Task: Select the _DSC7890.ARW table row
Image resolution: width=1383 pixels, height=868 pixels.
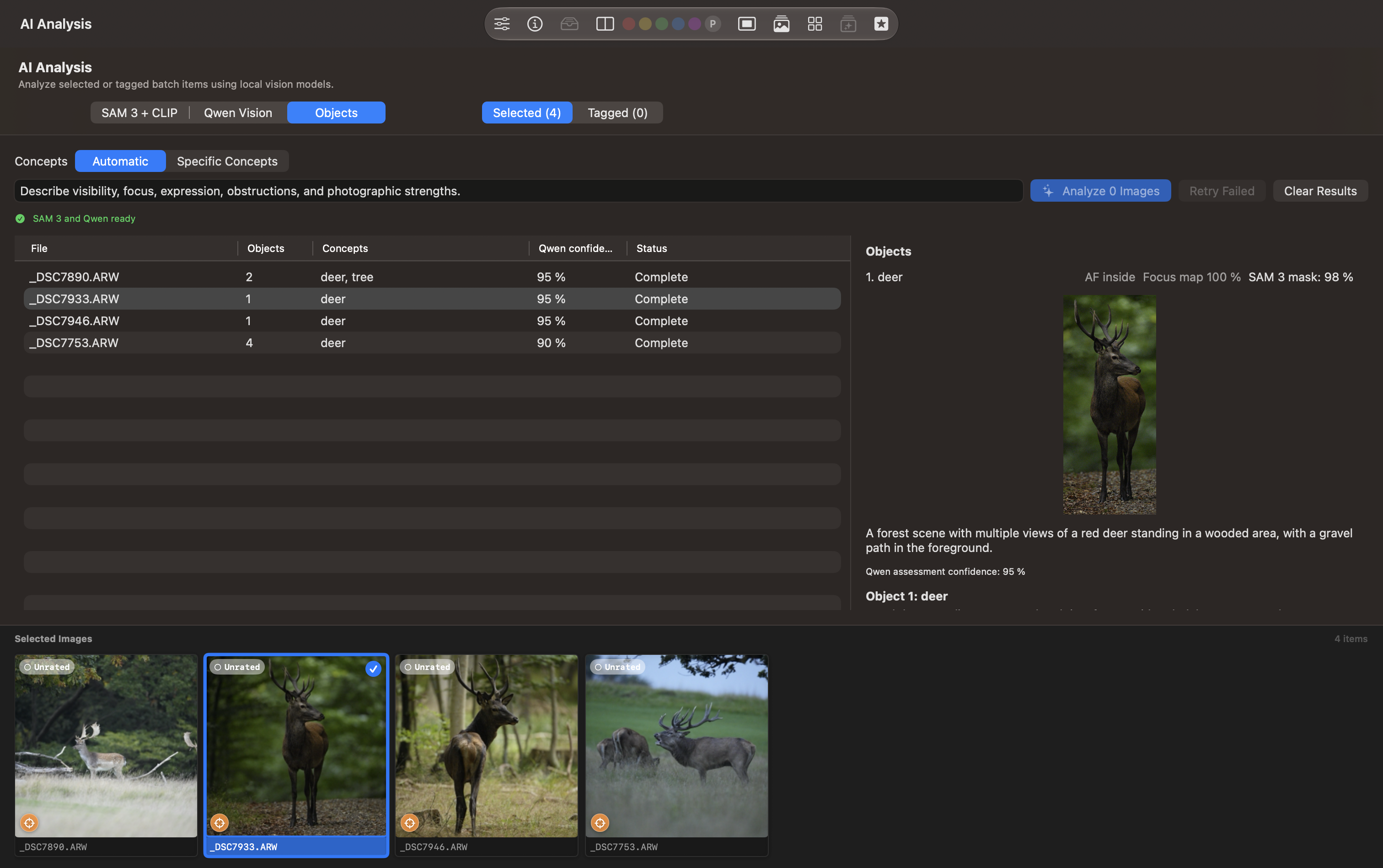Action: [x=432, y=277]
